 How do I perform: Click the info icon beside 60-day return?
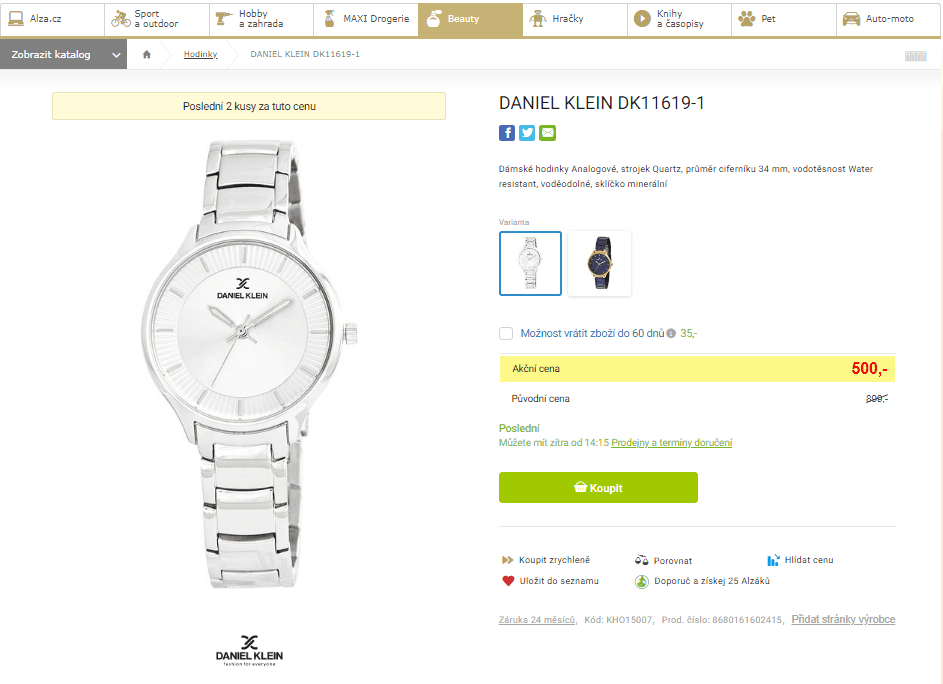[671, 334]
